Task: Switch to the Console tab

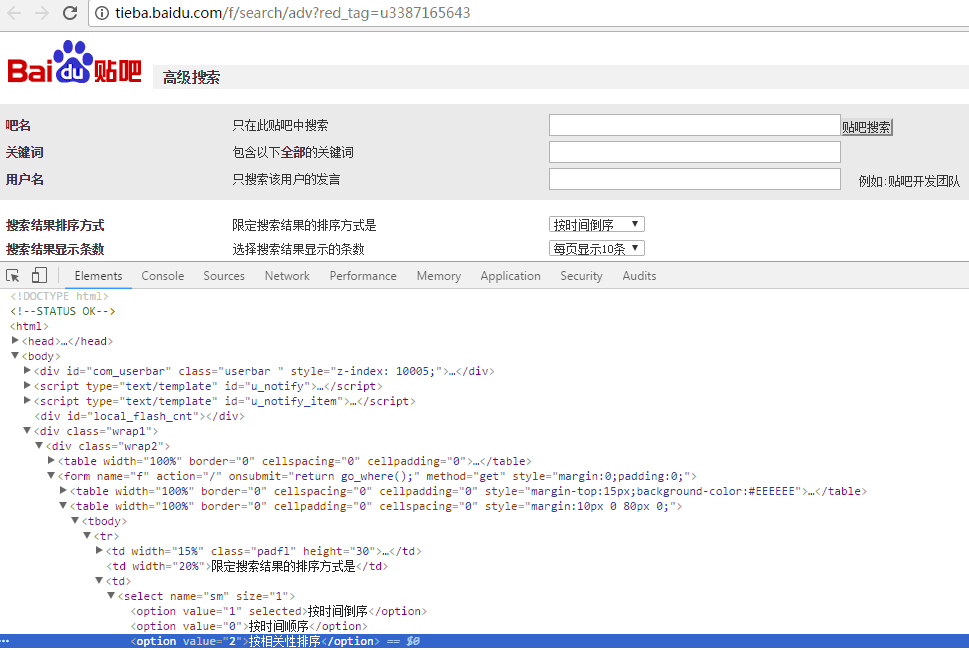Action: coord(163,276)
